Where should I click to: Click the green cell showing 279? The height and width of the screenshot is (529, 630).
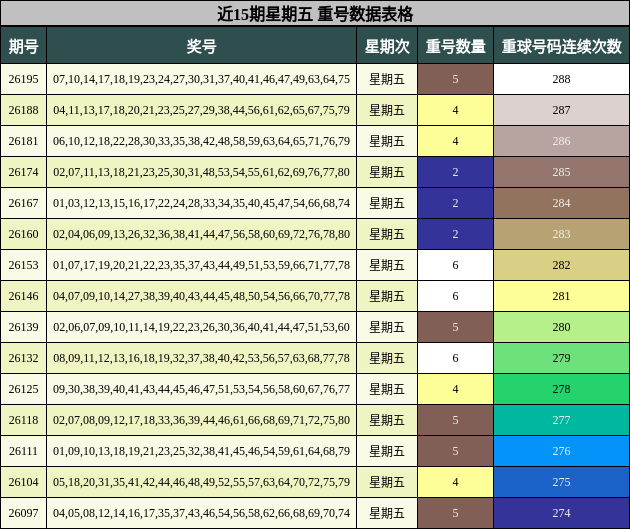click(x=561, y=358)
